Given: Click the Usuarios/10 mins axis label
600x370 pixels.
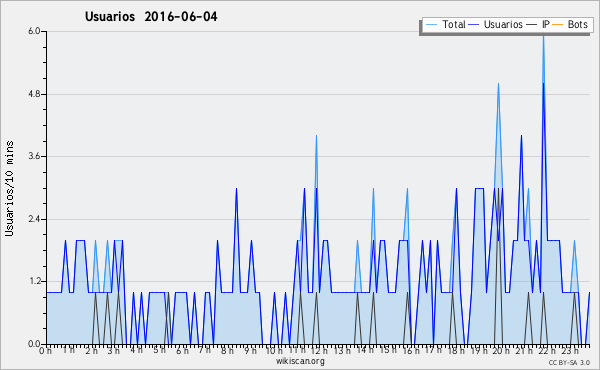Looking at the screenshot, I should tap(10, 189).
